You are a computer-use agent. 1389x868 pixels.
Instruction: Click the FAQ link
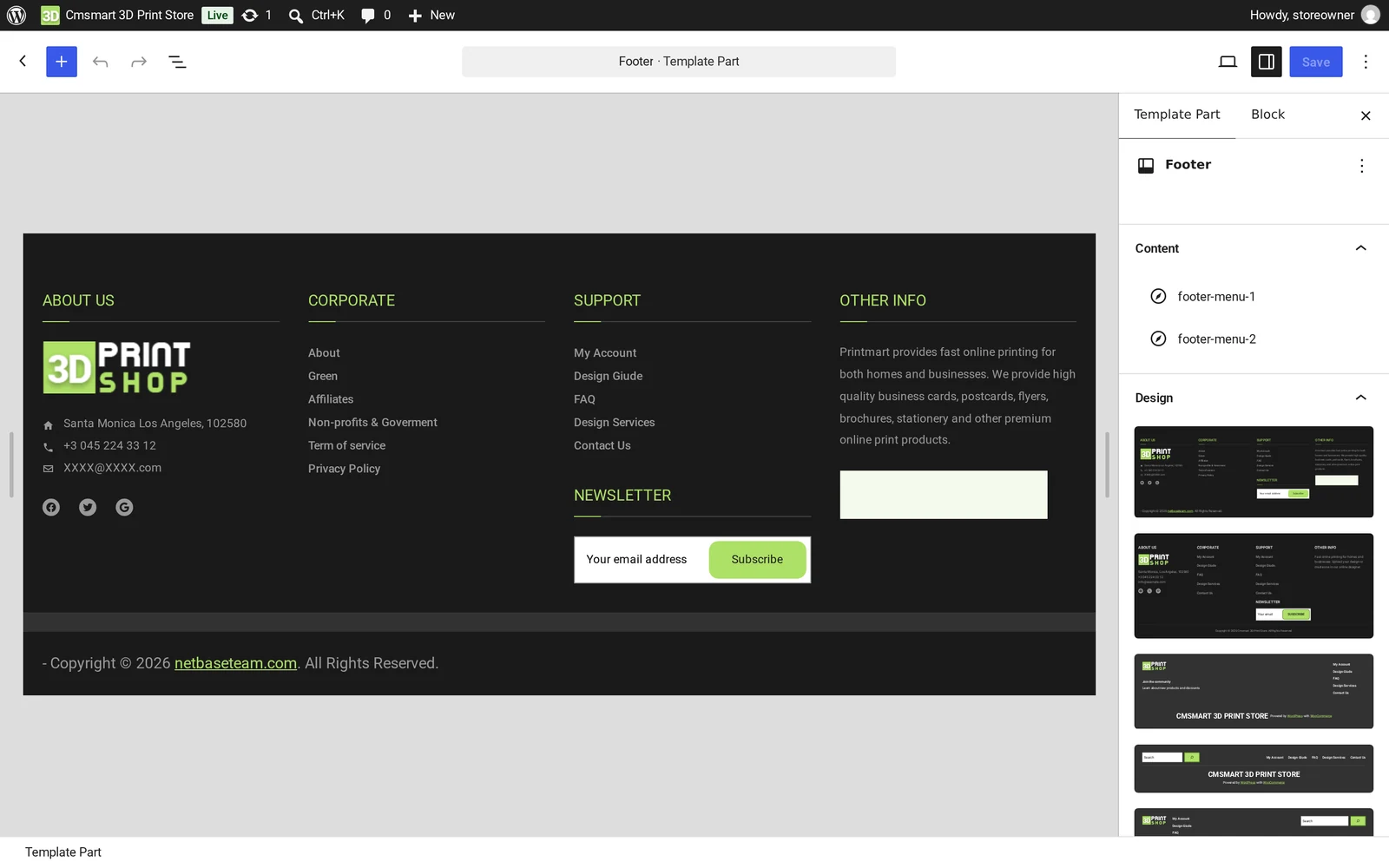click(584, 399)
